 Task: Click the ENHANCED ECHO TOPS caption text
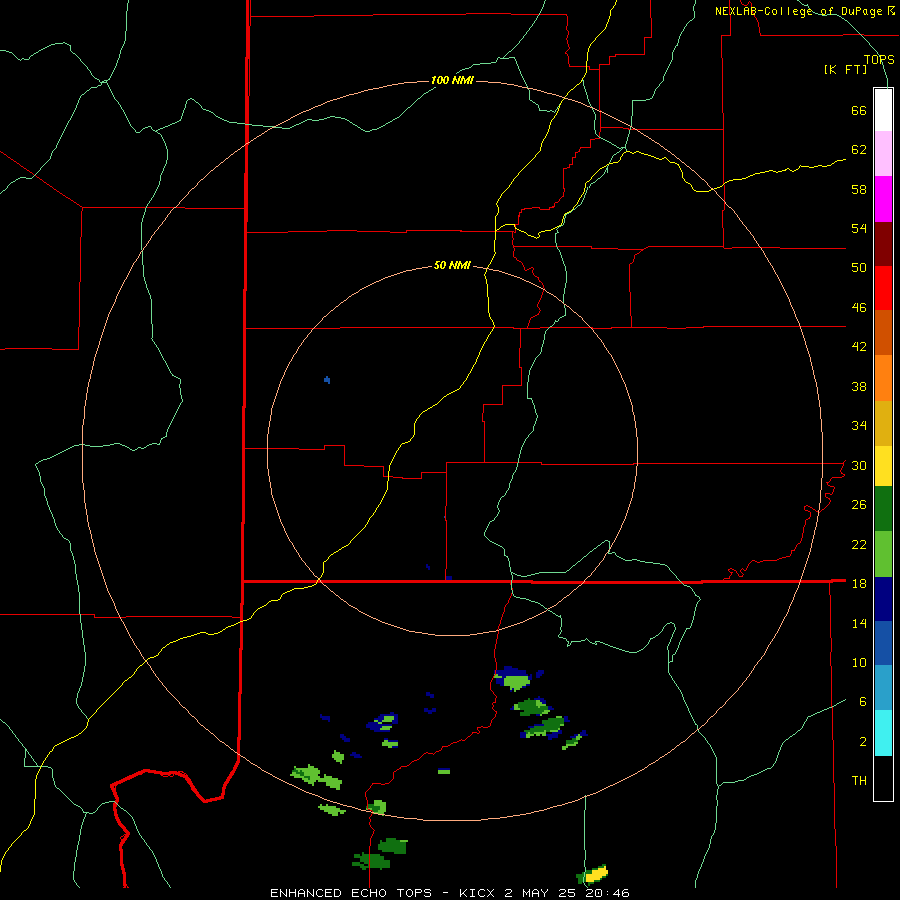[352, 893]
